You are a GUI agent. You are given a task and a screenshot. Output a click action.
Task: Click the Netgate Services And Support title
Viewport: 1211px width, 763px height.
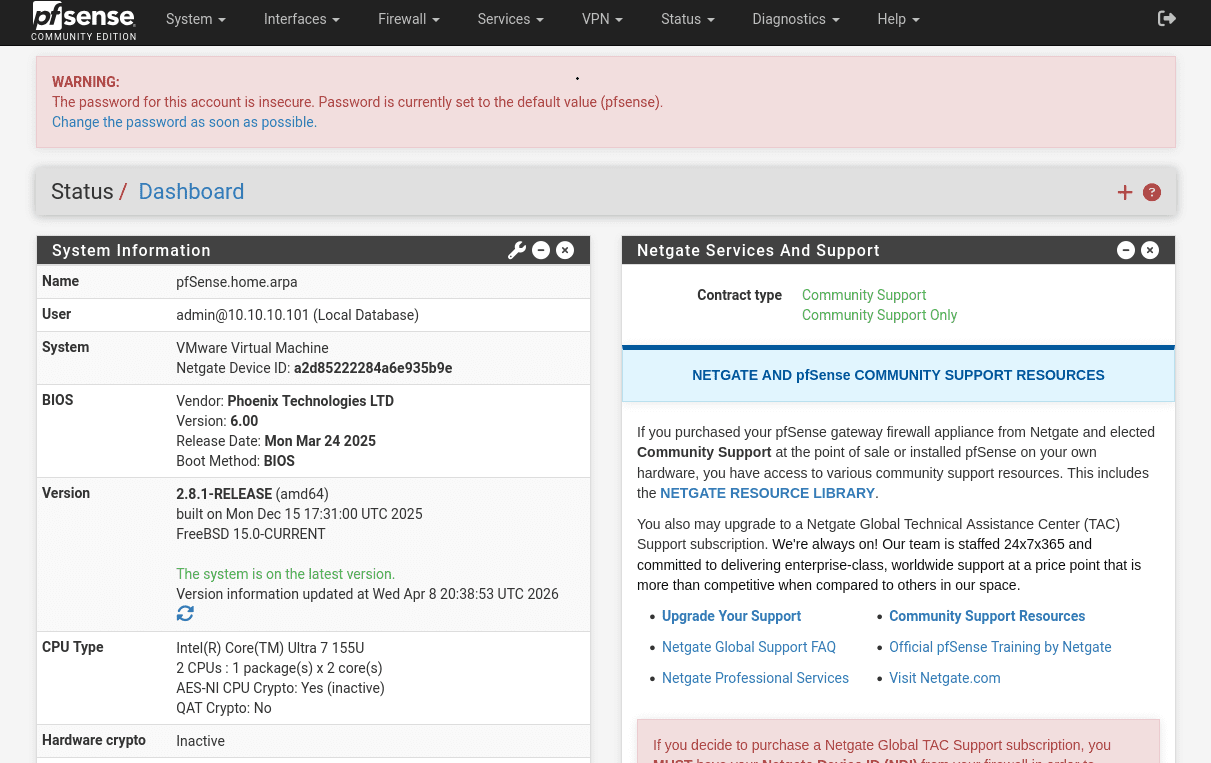pos(758,250)
